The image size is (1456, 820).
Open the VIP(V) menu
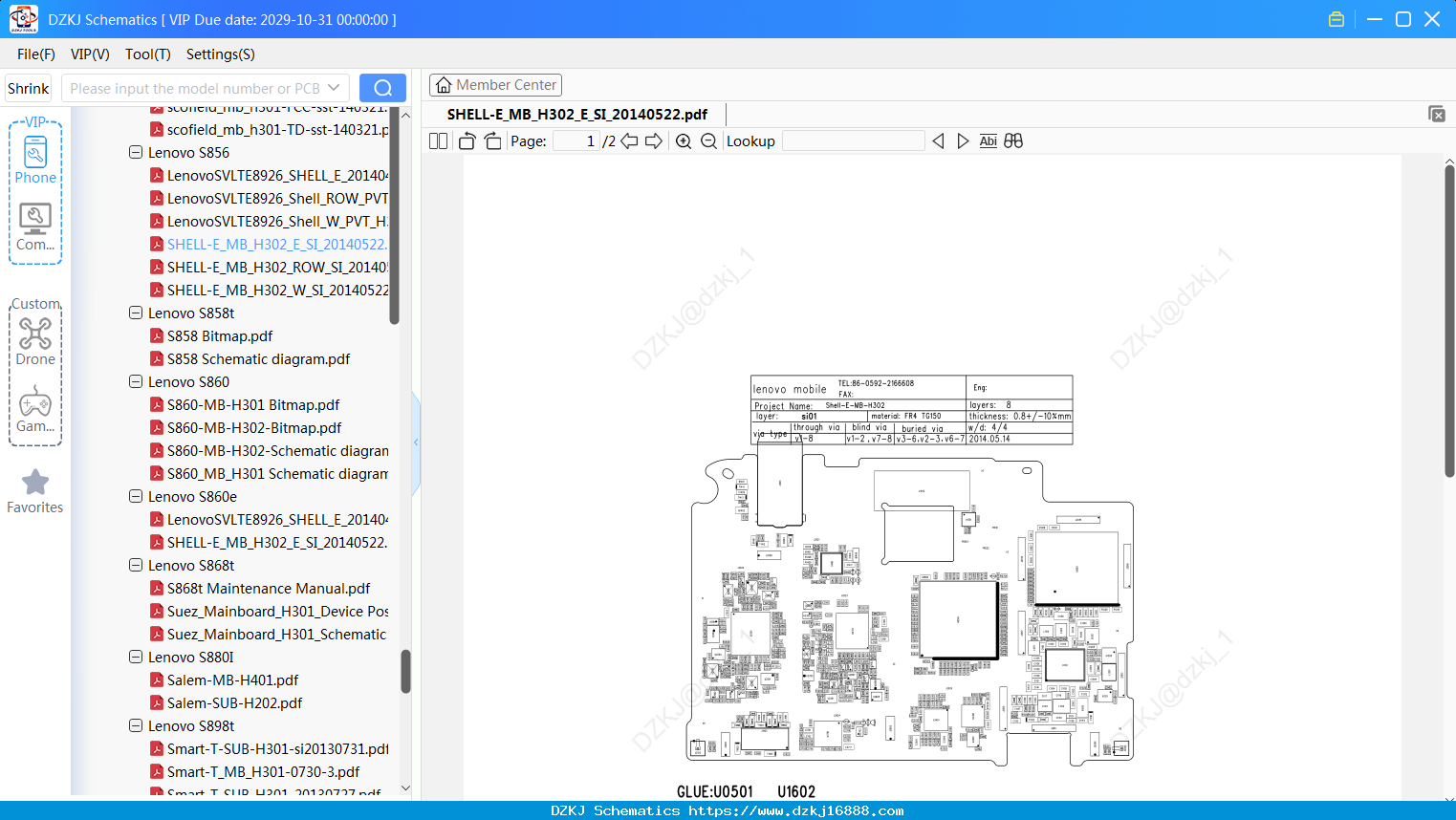(90, 54)
